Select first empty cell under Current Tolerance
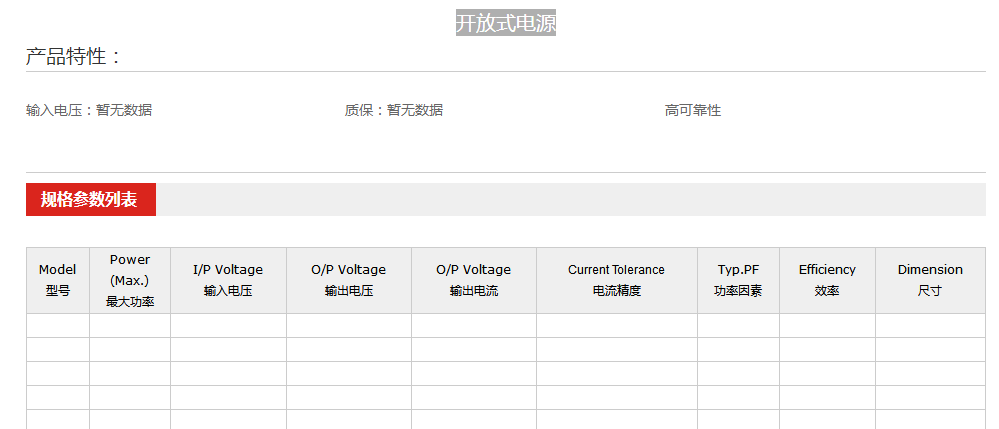The image size is (999, 429). pyautogui.click(x=616, y=326)
